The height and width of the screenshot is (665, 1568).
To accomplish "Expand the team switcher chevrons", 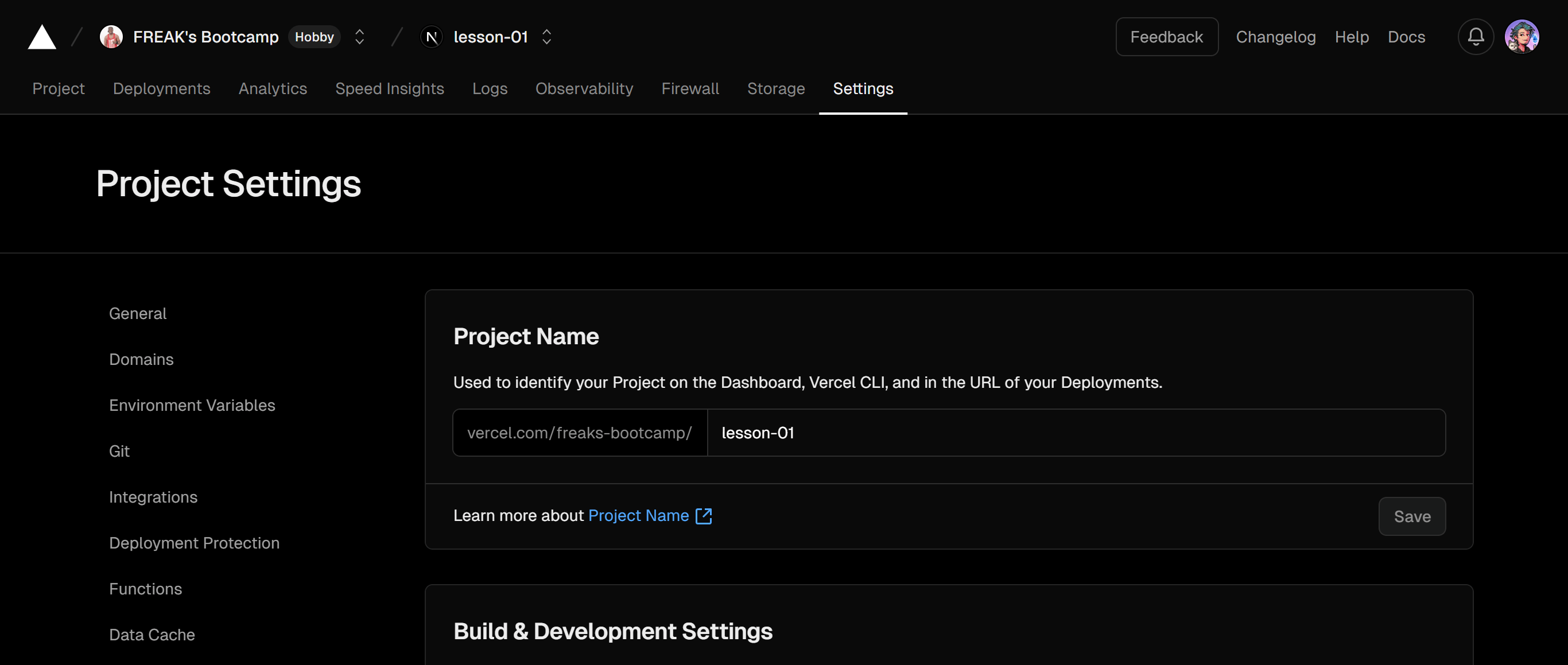I will (360, 37).
